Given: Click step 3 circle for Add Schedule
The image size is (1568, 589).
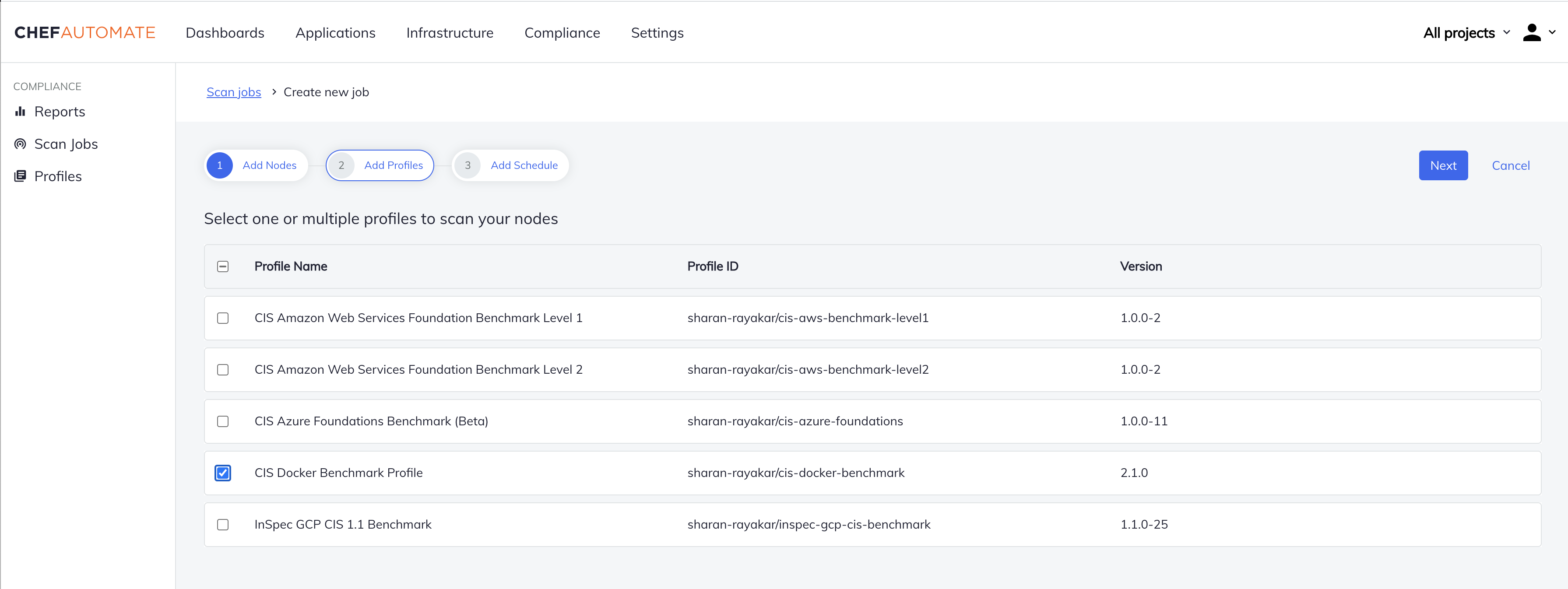Looking at the screenshot, I should coord(468,165).
